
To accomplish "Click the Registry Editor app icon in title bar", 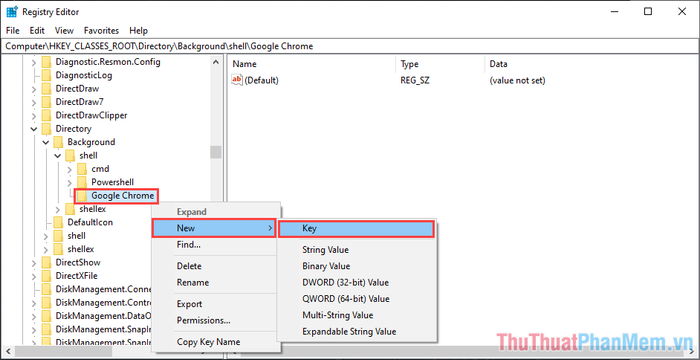I will coord(12,12).
